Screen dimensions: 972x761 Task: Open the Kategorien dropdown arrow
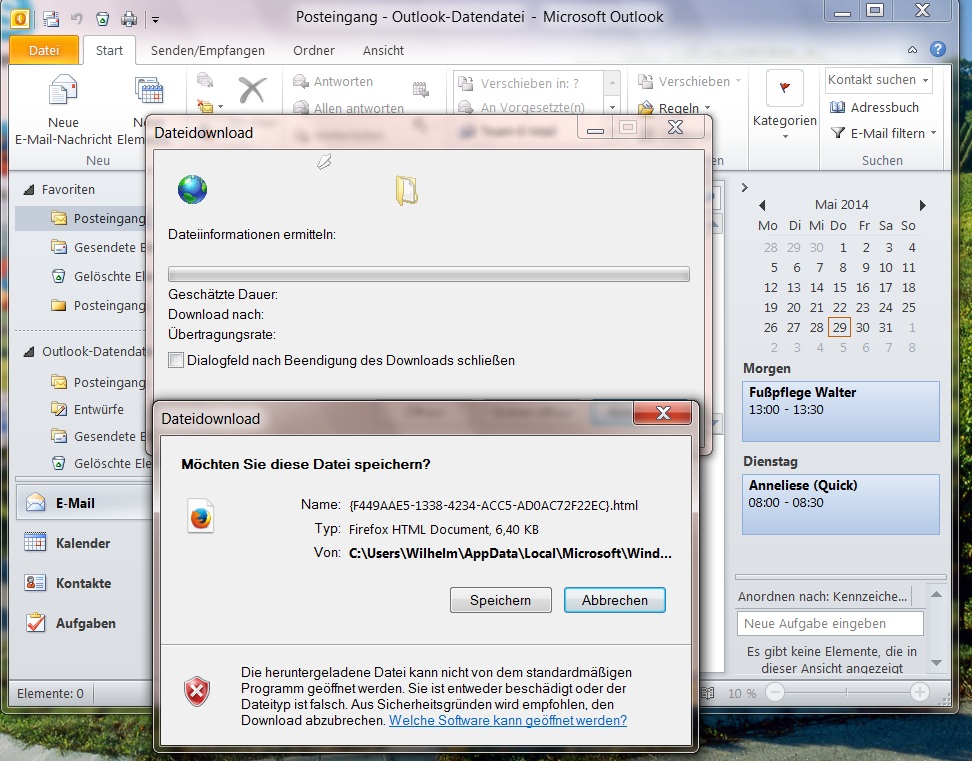coord(785,136)
